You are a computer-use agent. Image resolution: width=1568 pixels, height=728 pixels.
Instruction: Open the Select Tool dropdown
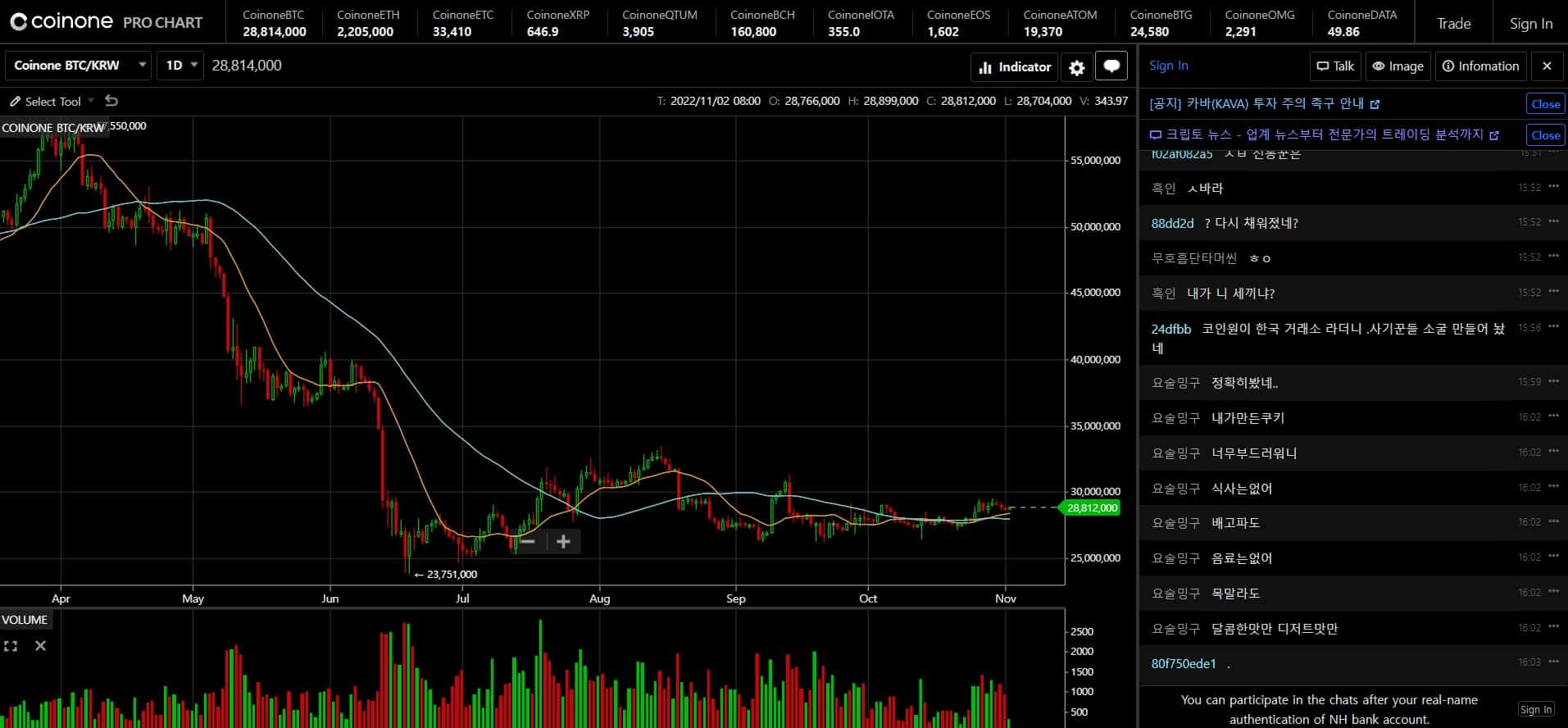(x=52, y=102)
